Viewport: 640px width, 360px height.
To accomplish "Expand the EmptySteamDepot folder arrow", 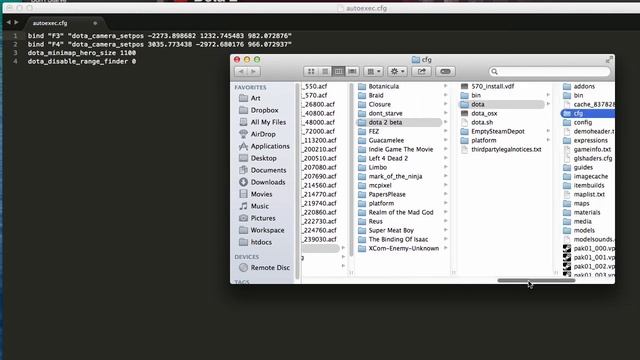I will 548,131.
